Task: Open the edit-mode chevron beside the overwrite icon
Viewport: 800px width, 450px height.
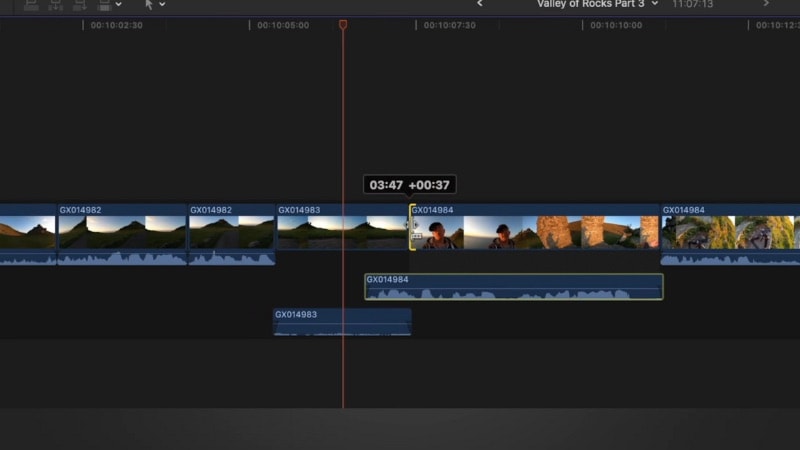Action: point(118,5)
